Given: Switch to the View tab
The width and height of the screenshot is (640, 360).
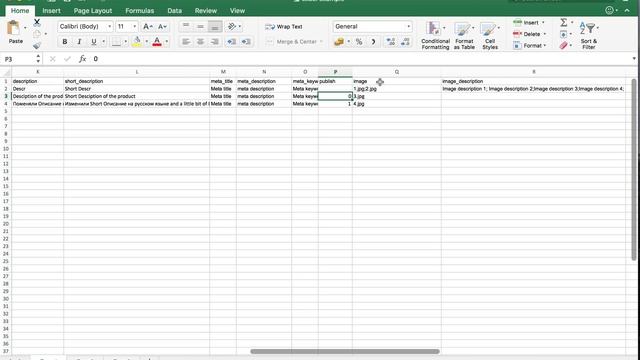Looking at the screenshot, I should [237, 11].
